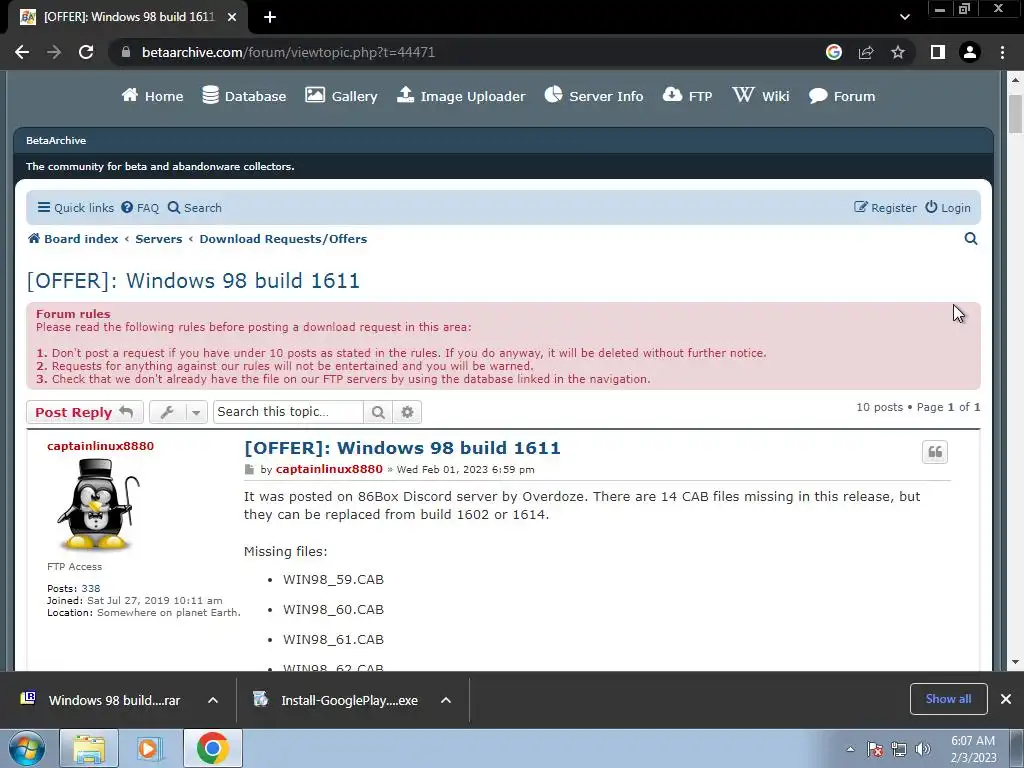Open the Gallery section
Viewport: 1024px width, 768px height.
[341, 96]
